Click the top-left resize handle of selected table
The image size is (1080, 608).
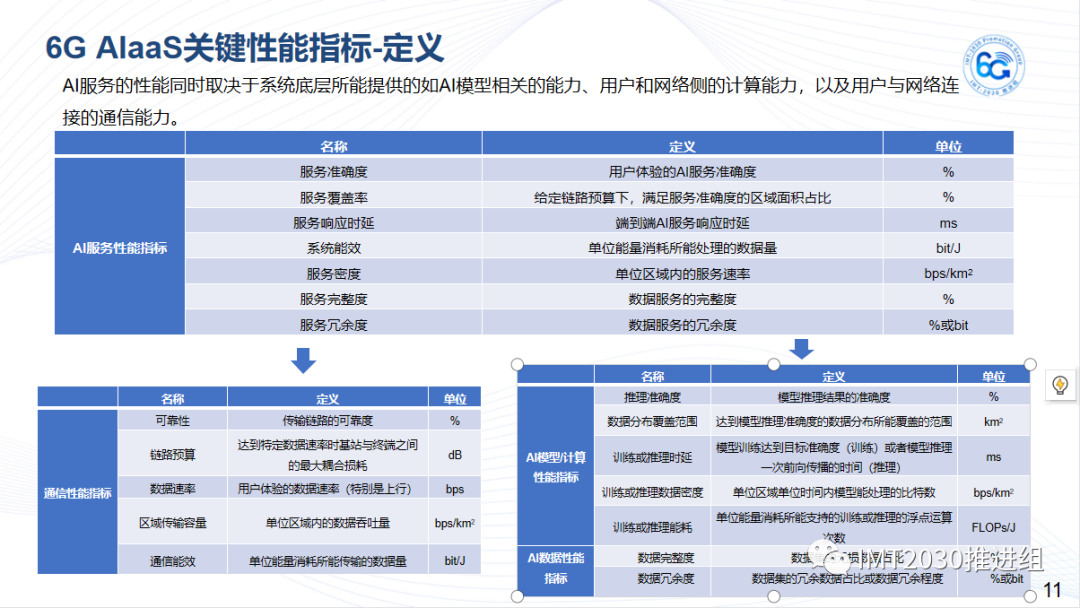point(518,364)
